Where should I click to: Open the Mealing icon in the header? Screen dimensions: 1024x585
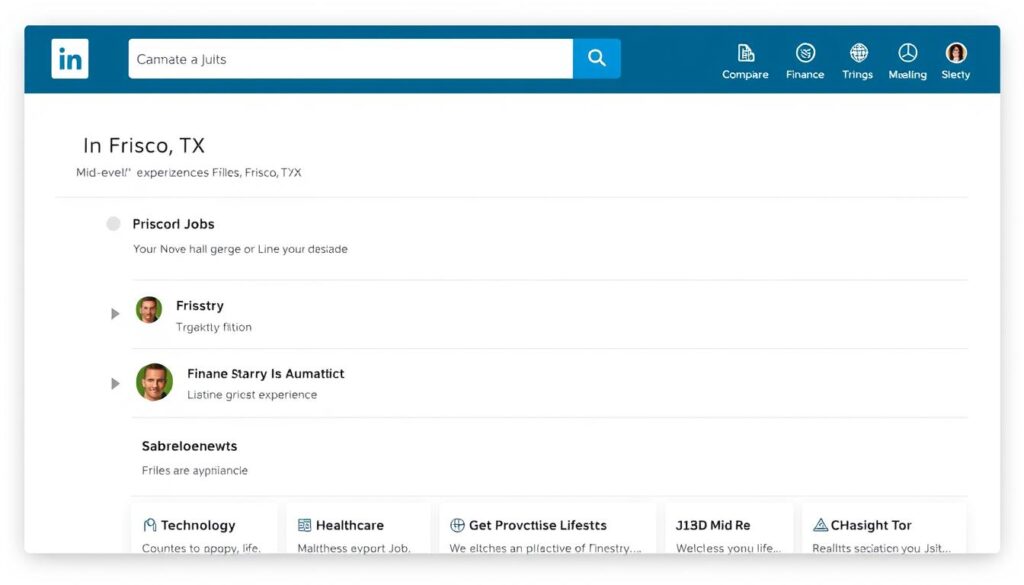pyautogui.click(x=908, y=53)
